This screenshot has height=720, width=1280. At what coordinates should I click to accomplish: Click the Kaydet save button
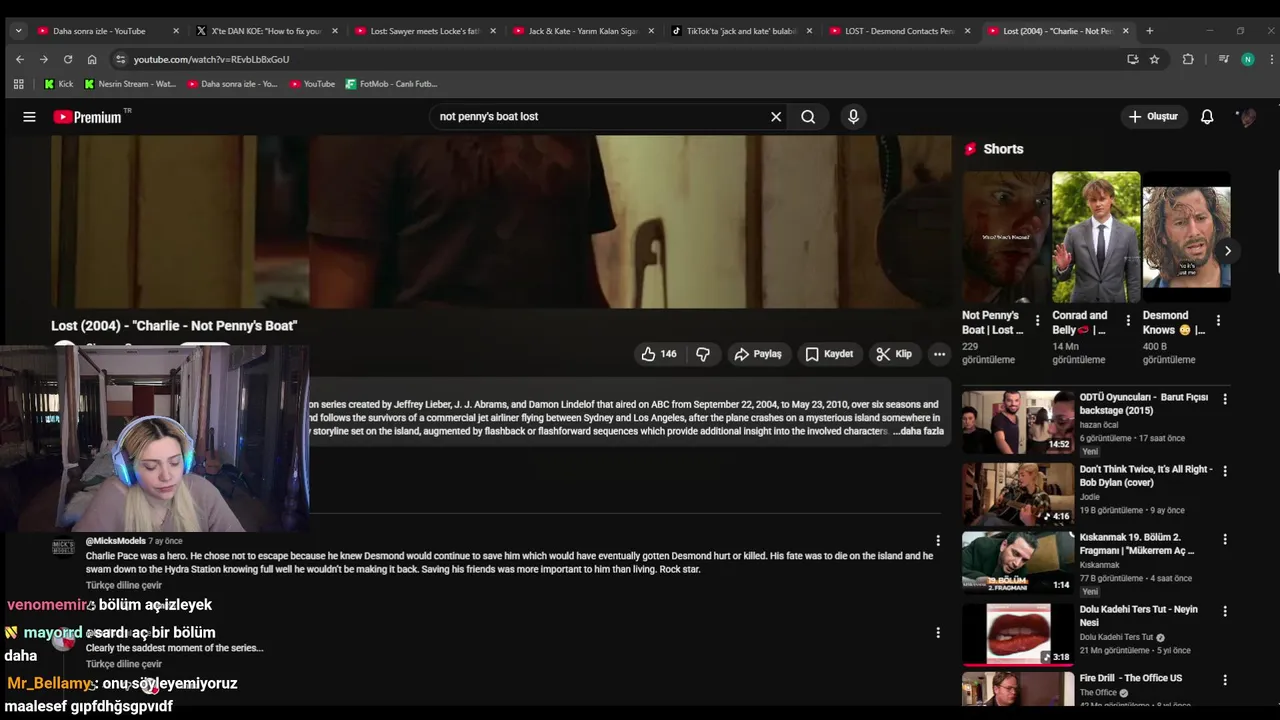829,354
